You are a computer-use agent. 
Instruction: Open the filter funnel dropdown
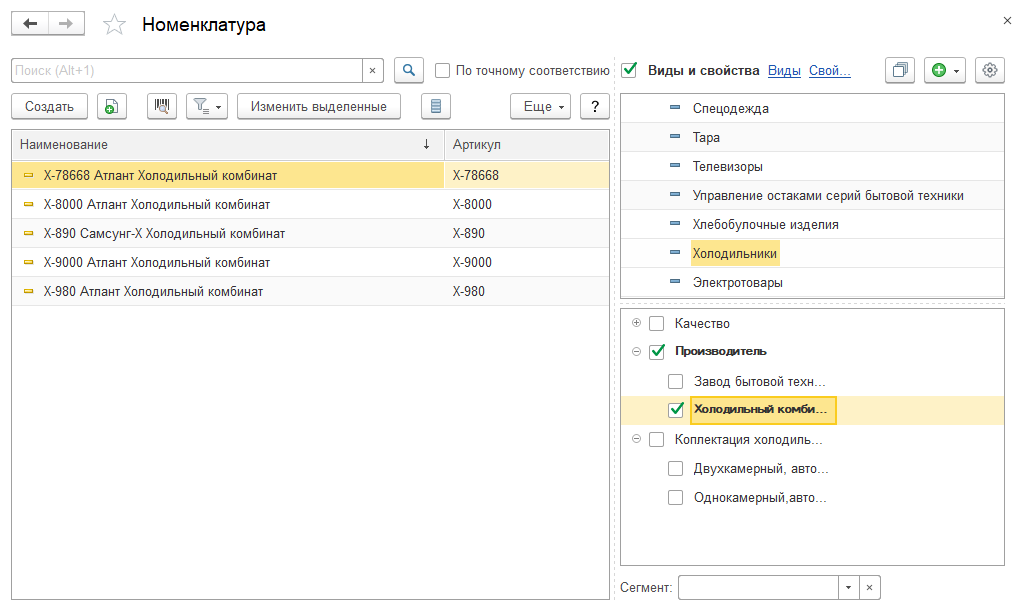coord(208,106)
